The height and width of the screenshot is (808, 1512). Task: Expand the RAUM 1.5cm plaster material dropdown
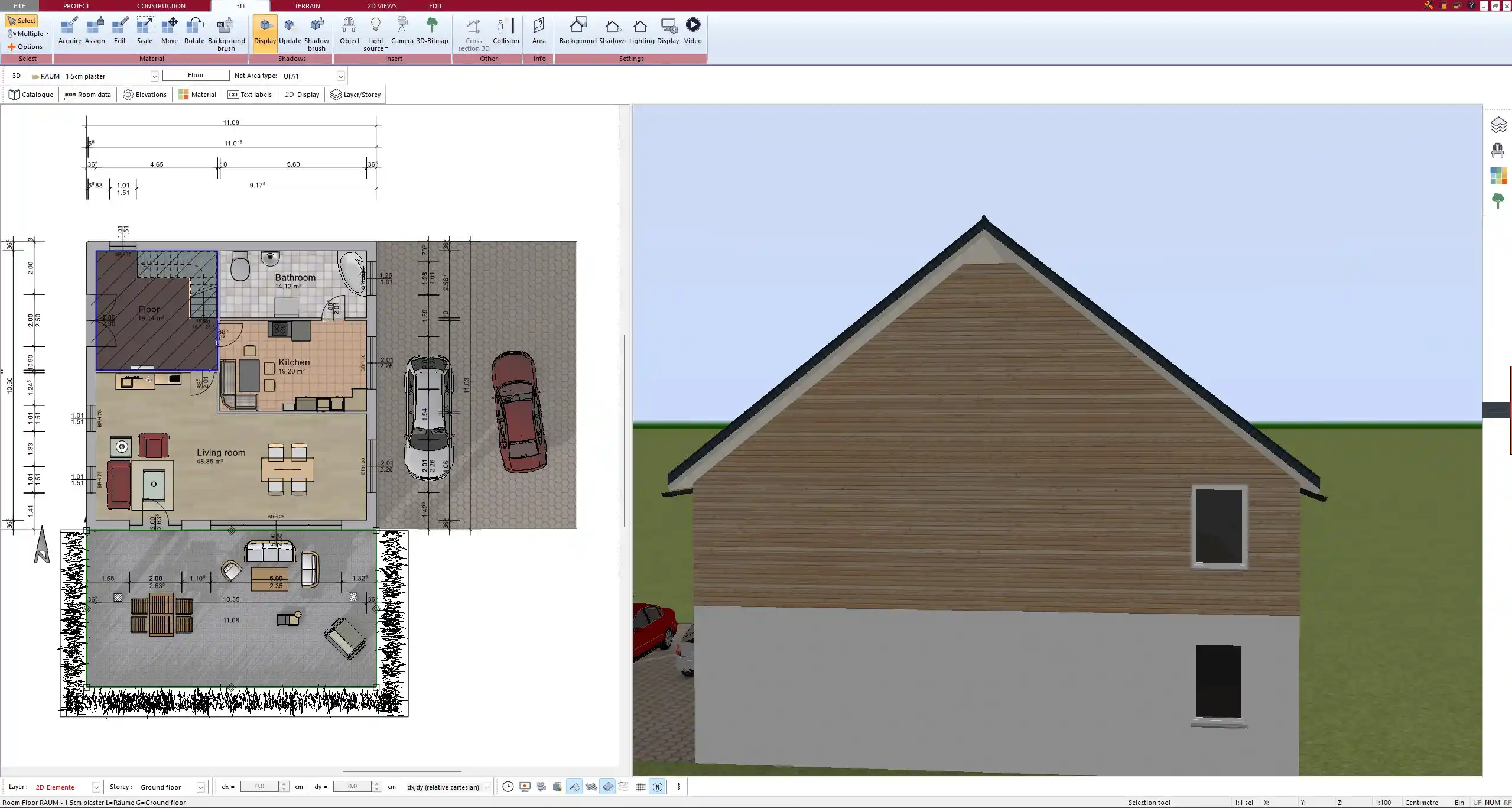pos(154,76)
